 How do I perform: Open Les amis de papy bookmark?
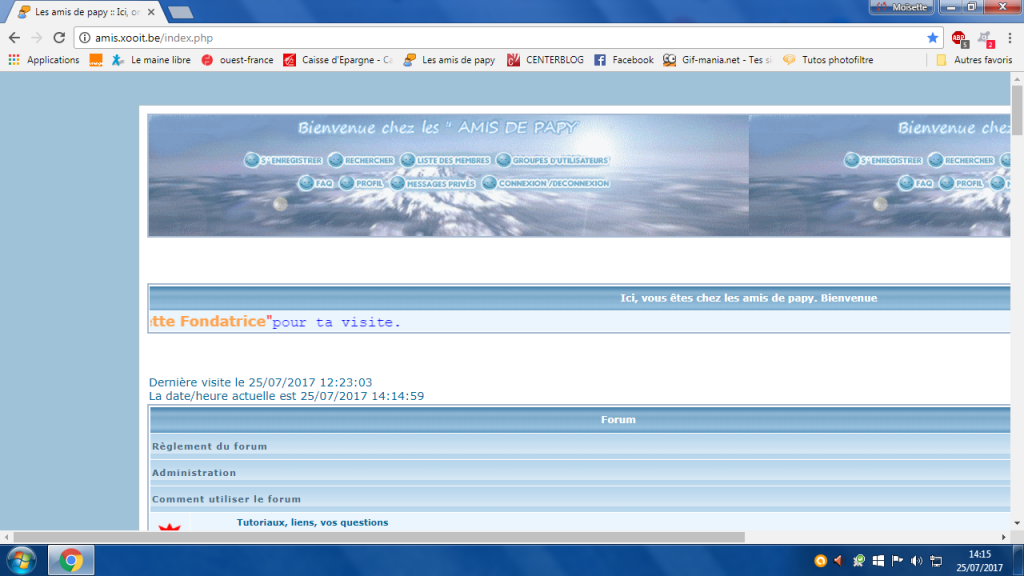pos(449,59)
